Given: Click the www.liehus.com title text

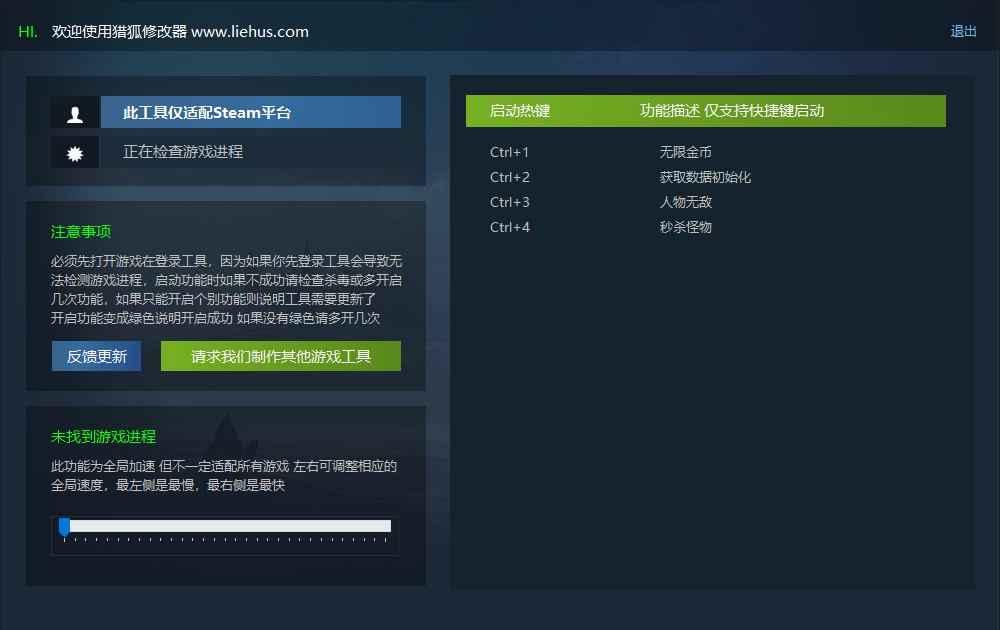Looking at the screenshot, I should (x=250, y=32).
